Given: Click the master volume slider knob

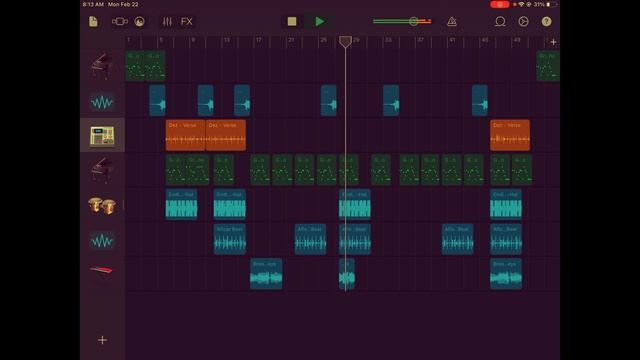Looking at the screenshot, I should pyautogui.click(x=413, y=21).
